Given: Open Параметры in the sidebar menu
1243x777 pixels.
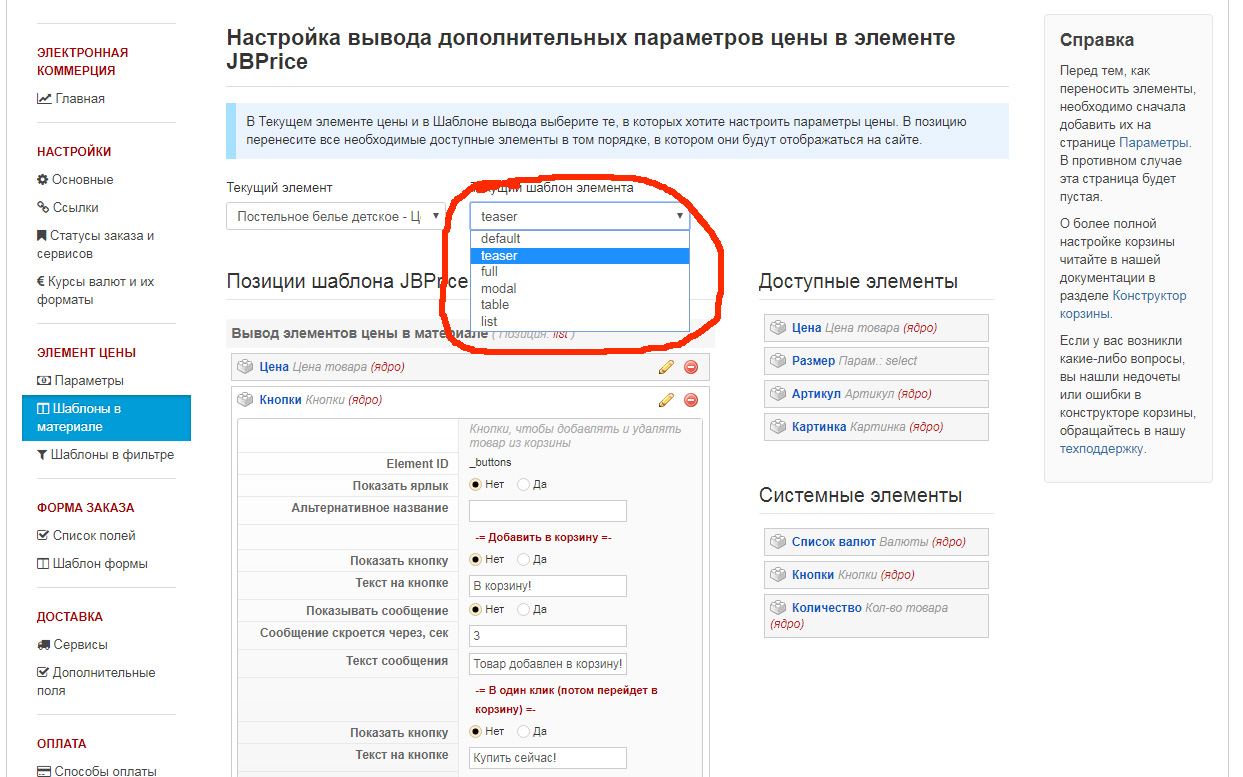Looking at the screenshot, I should tap(89, 381).
